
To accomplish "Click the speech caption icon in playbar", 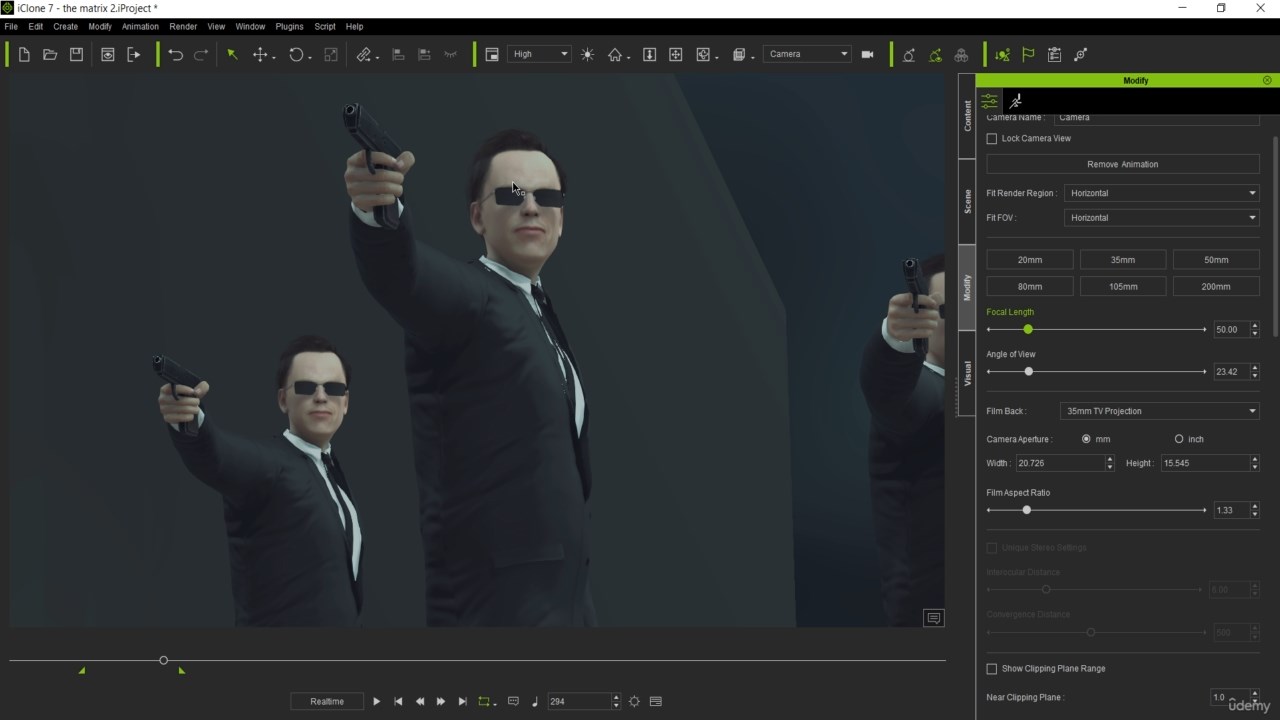I will [x=513, y=702].
